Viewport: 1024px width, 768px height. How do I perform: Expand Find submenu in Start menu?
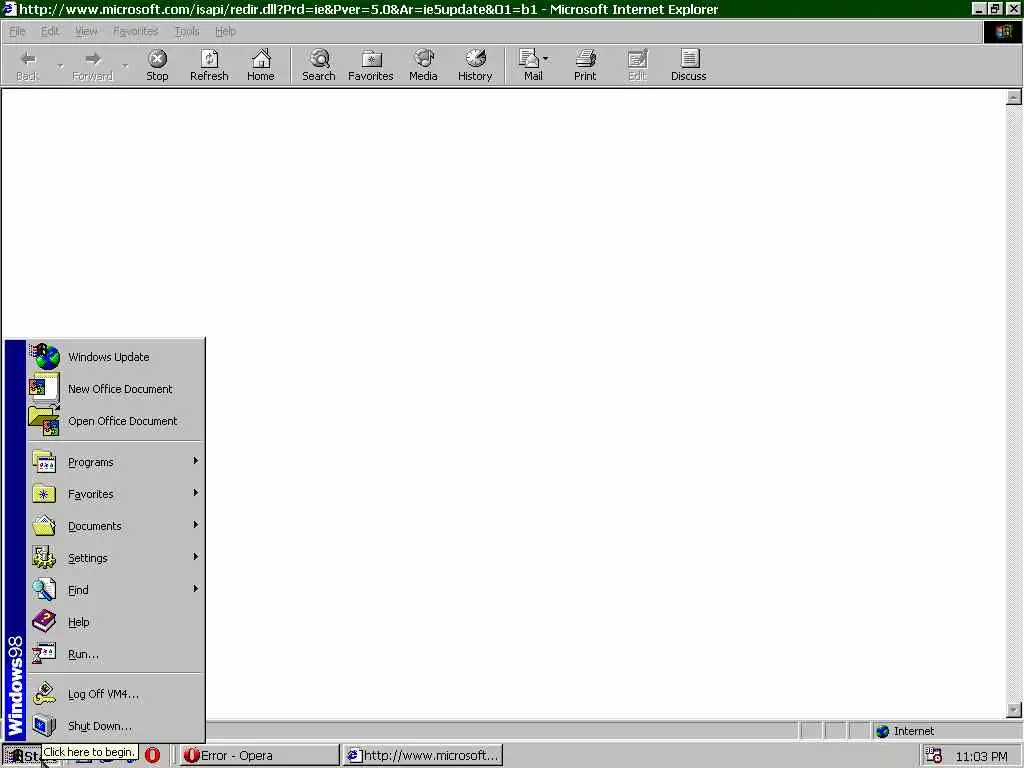point(115,590)
